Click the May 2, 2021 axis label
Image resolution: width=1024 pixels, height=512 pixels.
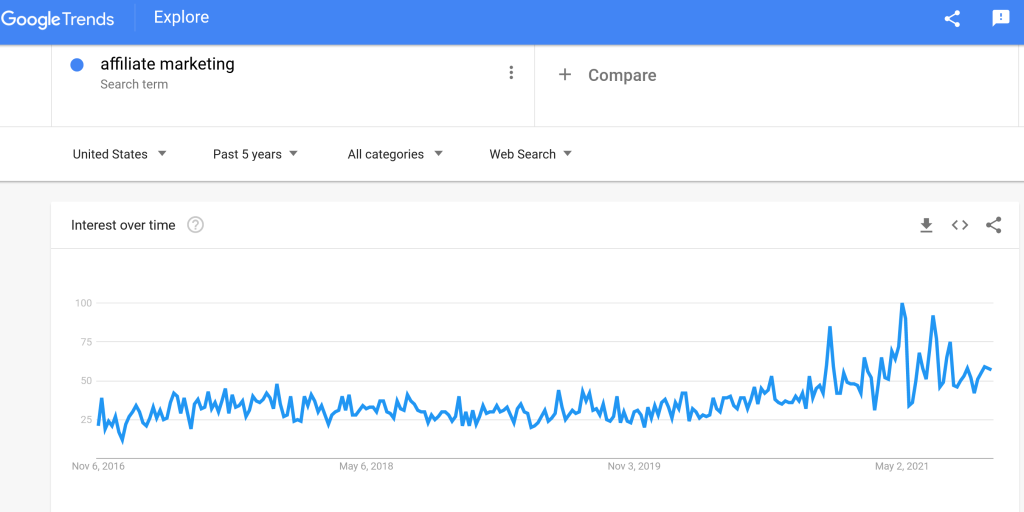pos(902,466)
